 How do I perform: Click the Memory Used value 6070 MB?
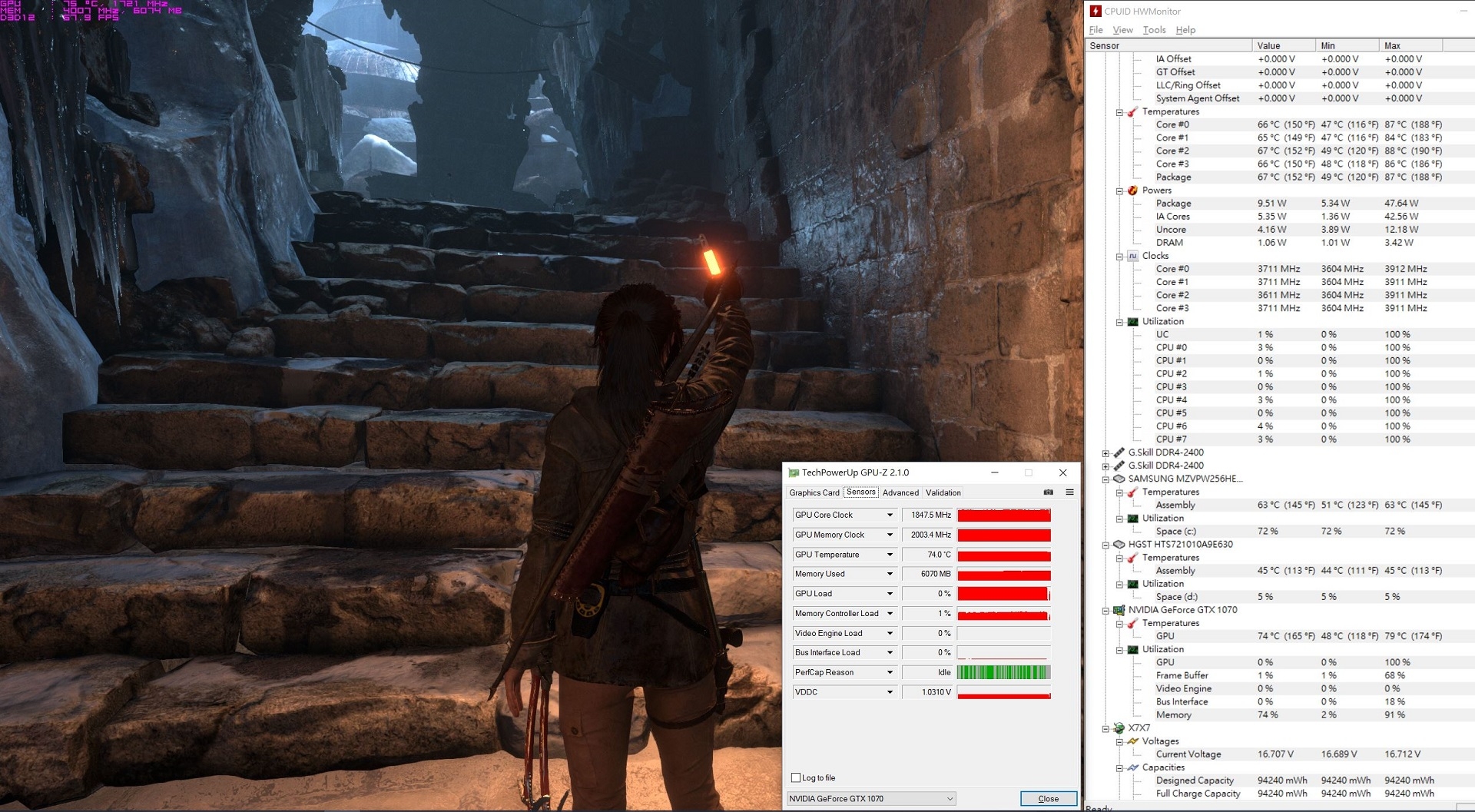coord(927,574)
